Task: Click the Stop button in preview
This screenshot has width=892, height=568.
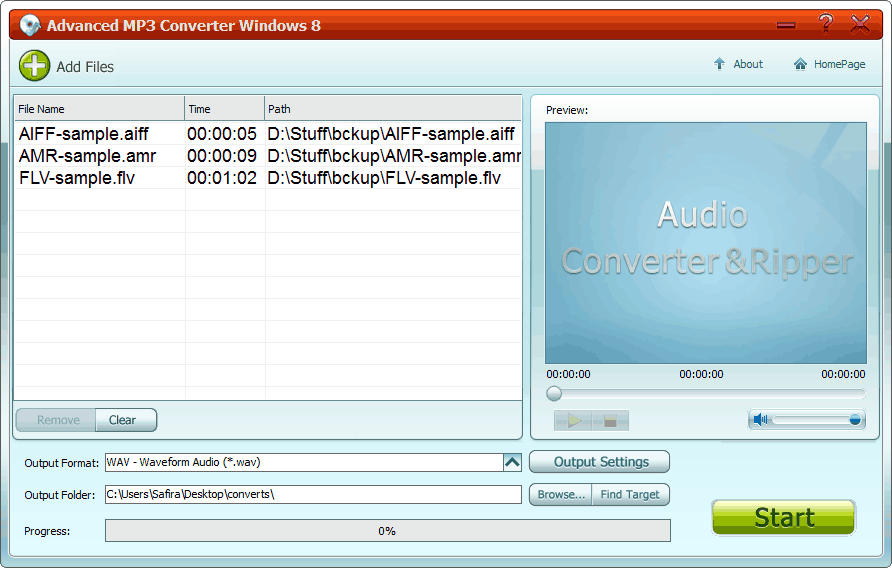Action: point(610,421)
